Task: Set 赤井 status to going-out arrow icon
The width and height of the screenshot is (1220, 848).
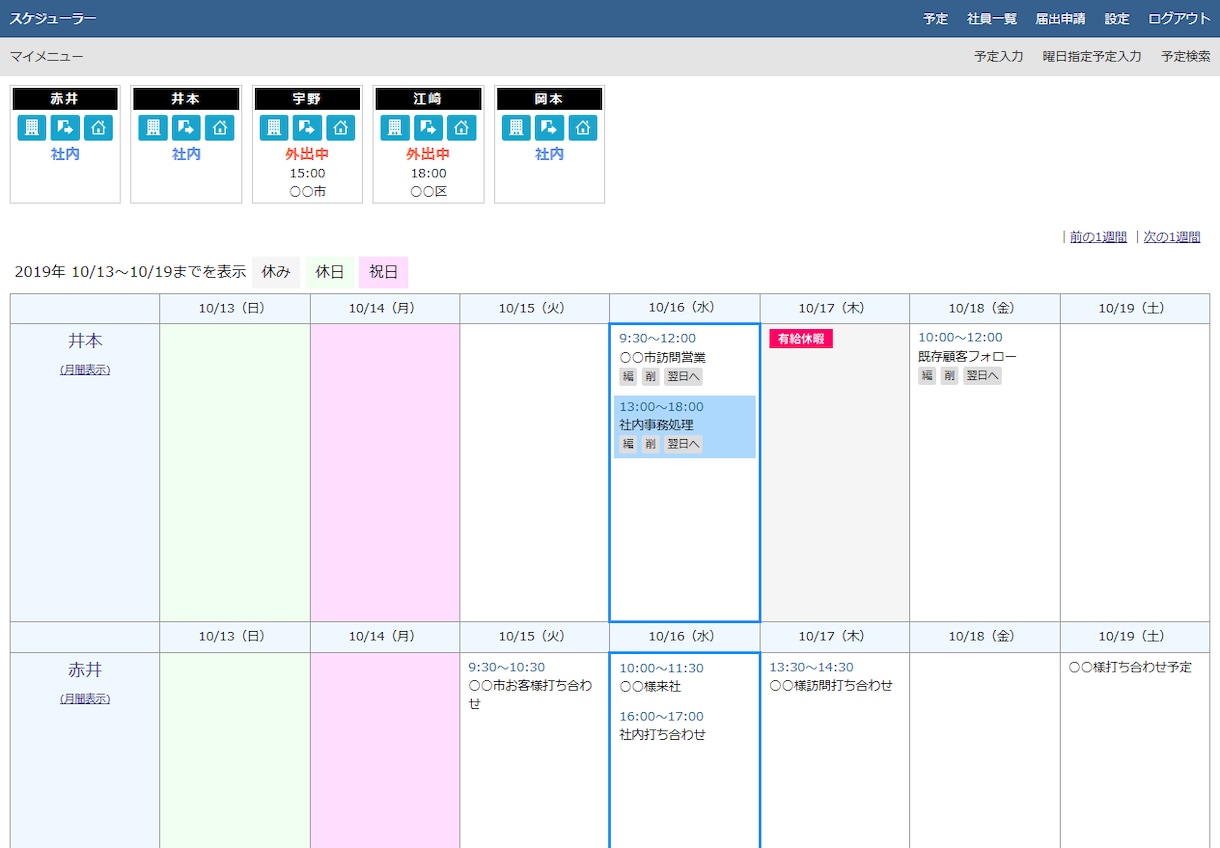Action: pos(65,128)
